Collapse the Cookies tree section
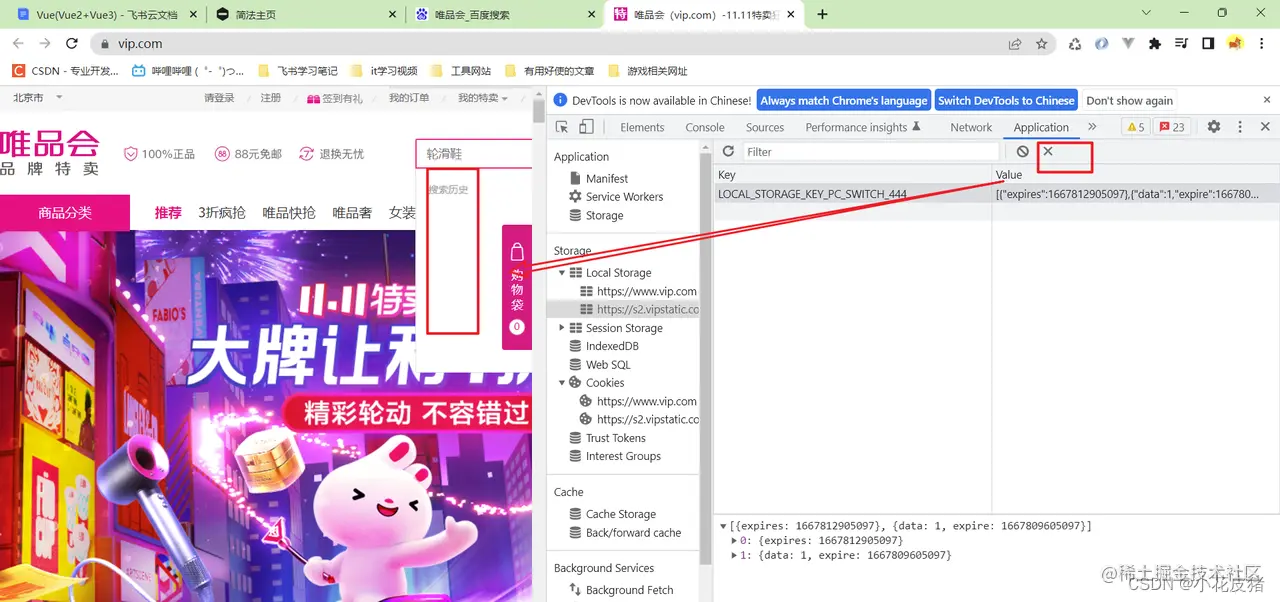Viewport: 1280px width, 602px height. (560, 382)
